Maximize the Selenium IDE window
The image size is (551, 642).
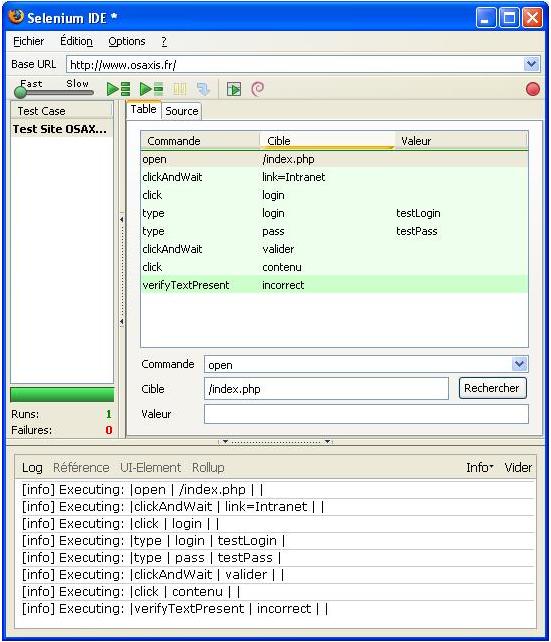coord(509,18)
